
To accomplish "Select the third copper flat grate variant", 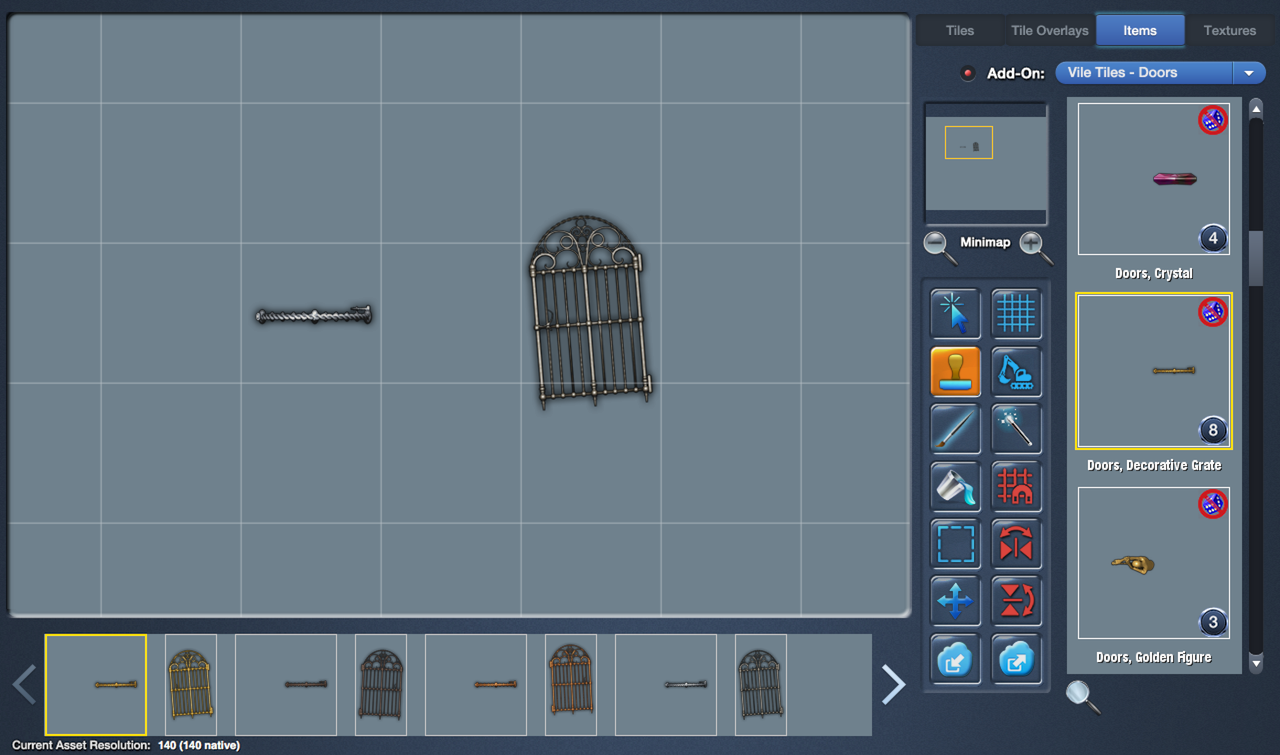I will (476, 685).
